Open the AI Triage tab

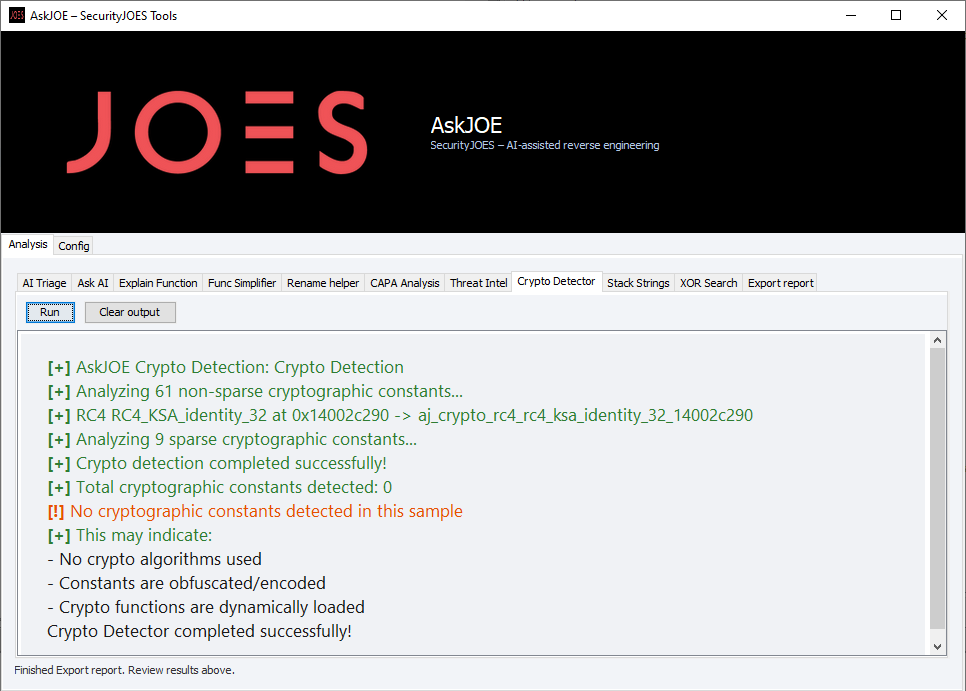click(44, 283)
